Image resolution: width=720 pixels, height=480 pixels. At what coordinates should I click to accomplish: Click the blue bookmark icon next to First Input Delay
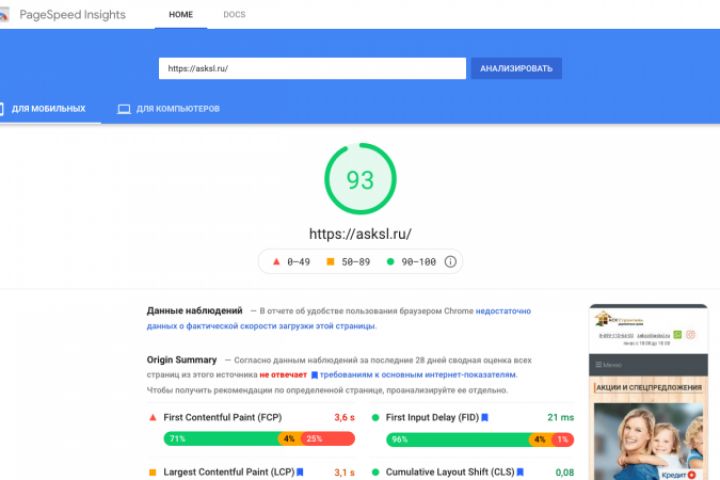tap(485, 418)
